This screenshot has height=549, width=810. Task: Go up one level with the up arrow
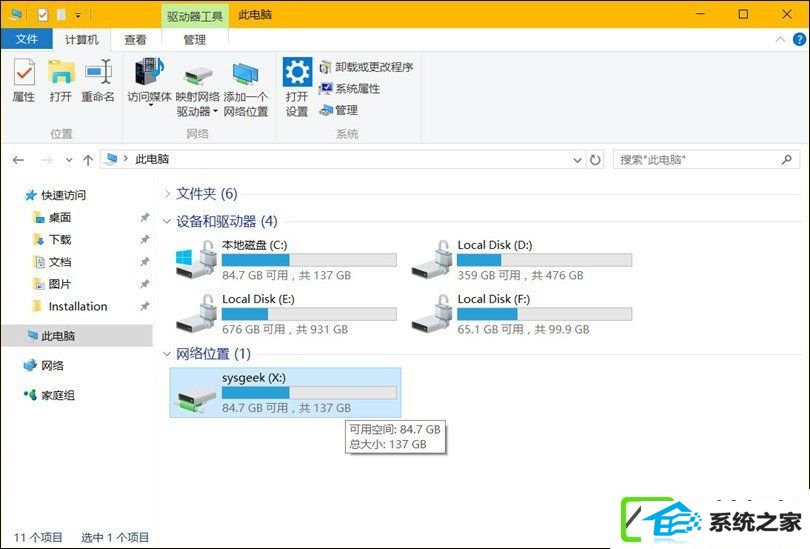coord(88,160)
